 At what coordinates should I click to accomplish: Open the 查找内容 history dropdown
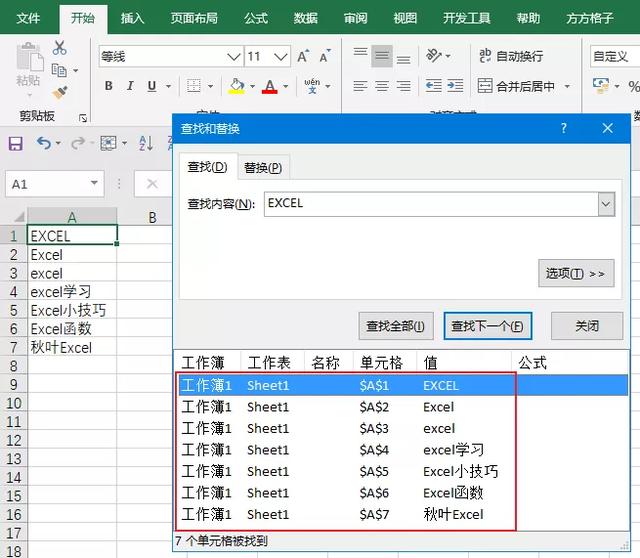[x=606, y=204]
